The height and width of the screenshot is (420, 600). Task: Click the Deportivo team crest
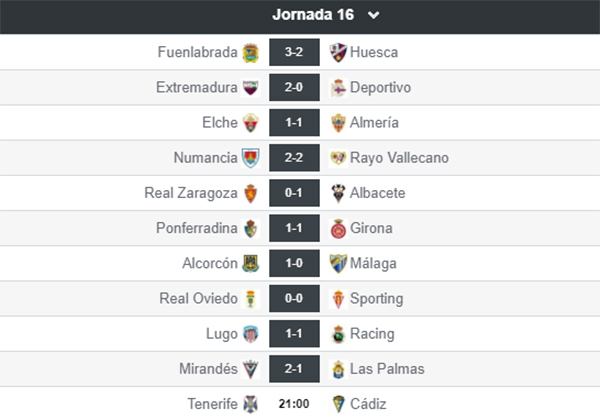coord(338,88)
